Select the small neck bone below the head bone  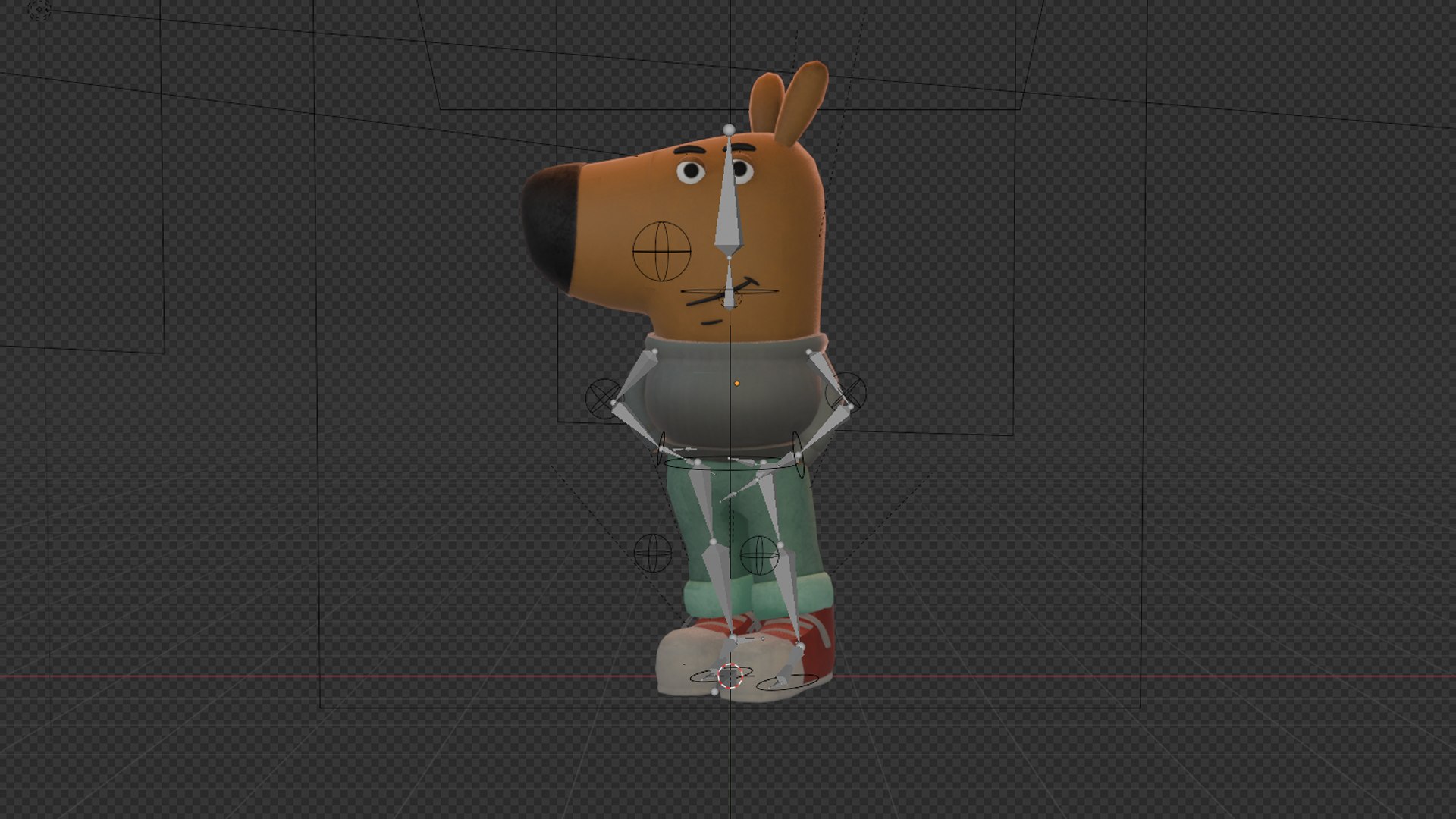(x=729, y=284)
